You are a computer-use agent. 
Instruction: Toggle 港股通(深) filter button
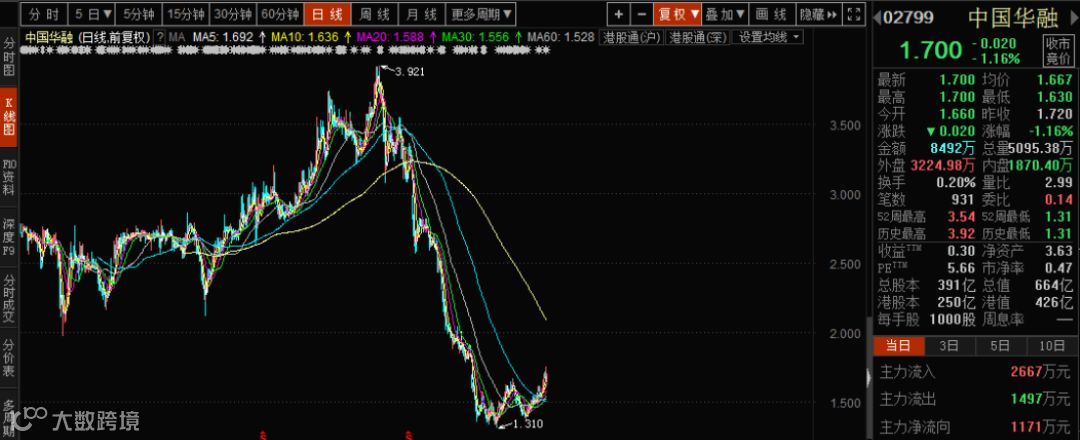pyautogui.click(x=697, y=37)
